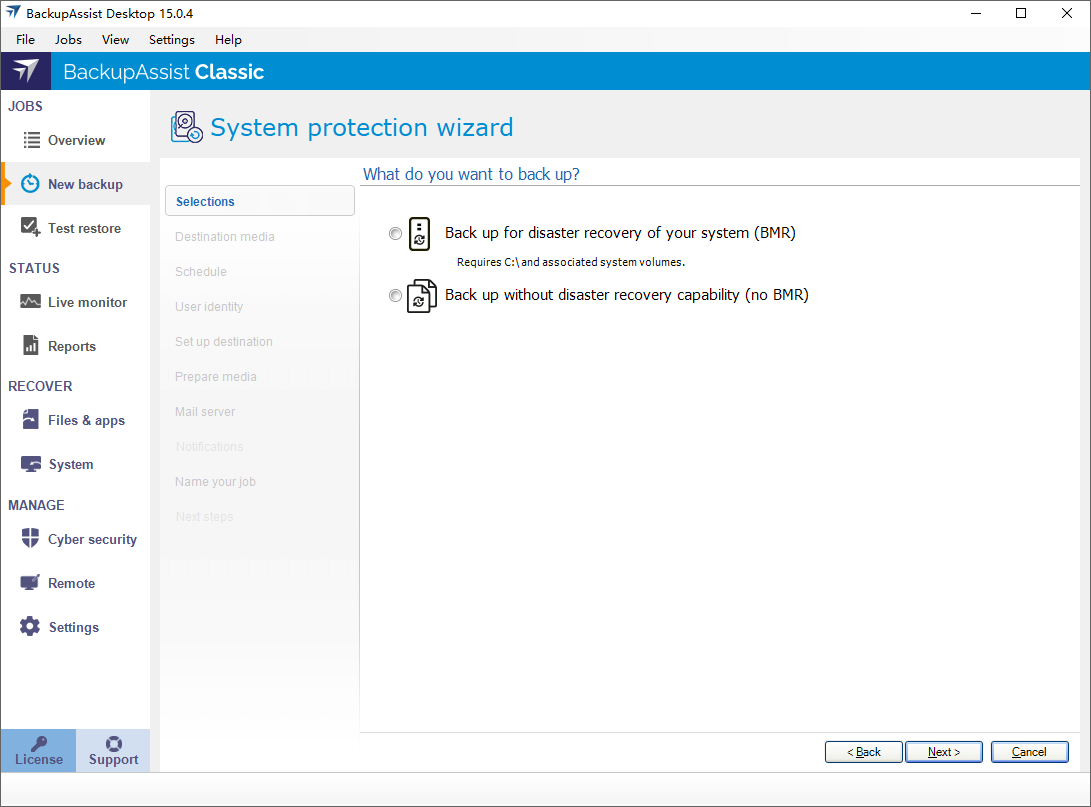Open the Jobs menu
1091x807 pixels.
[68, 40]
